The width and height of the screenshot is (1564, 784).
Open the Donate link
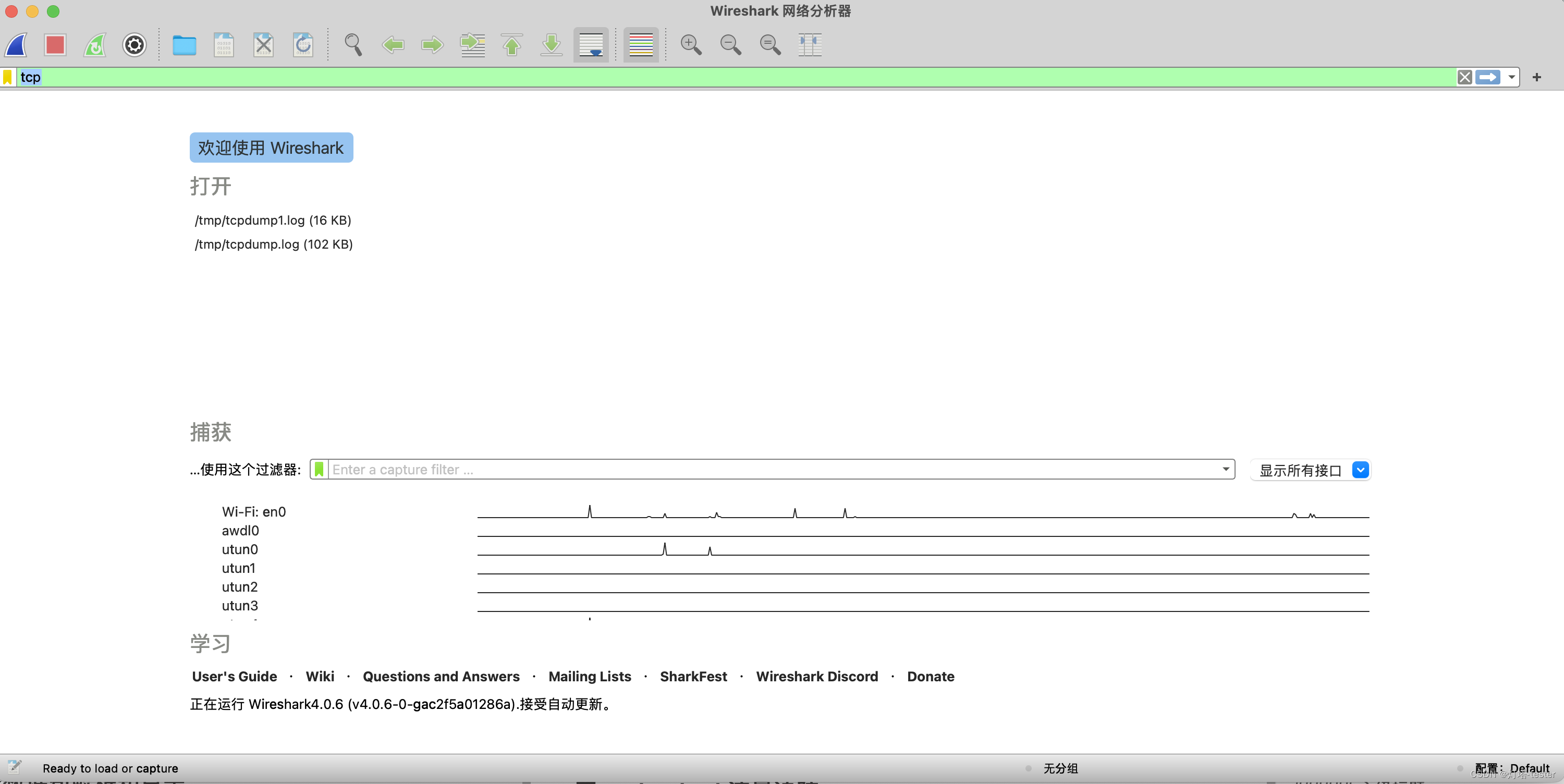(931, 677)
